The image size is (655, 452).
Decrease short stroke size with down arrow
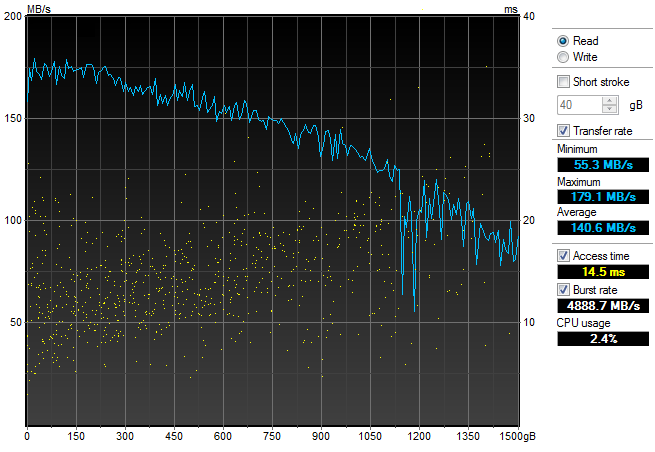[x=610, y=109]
